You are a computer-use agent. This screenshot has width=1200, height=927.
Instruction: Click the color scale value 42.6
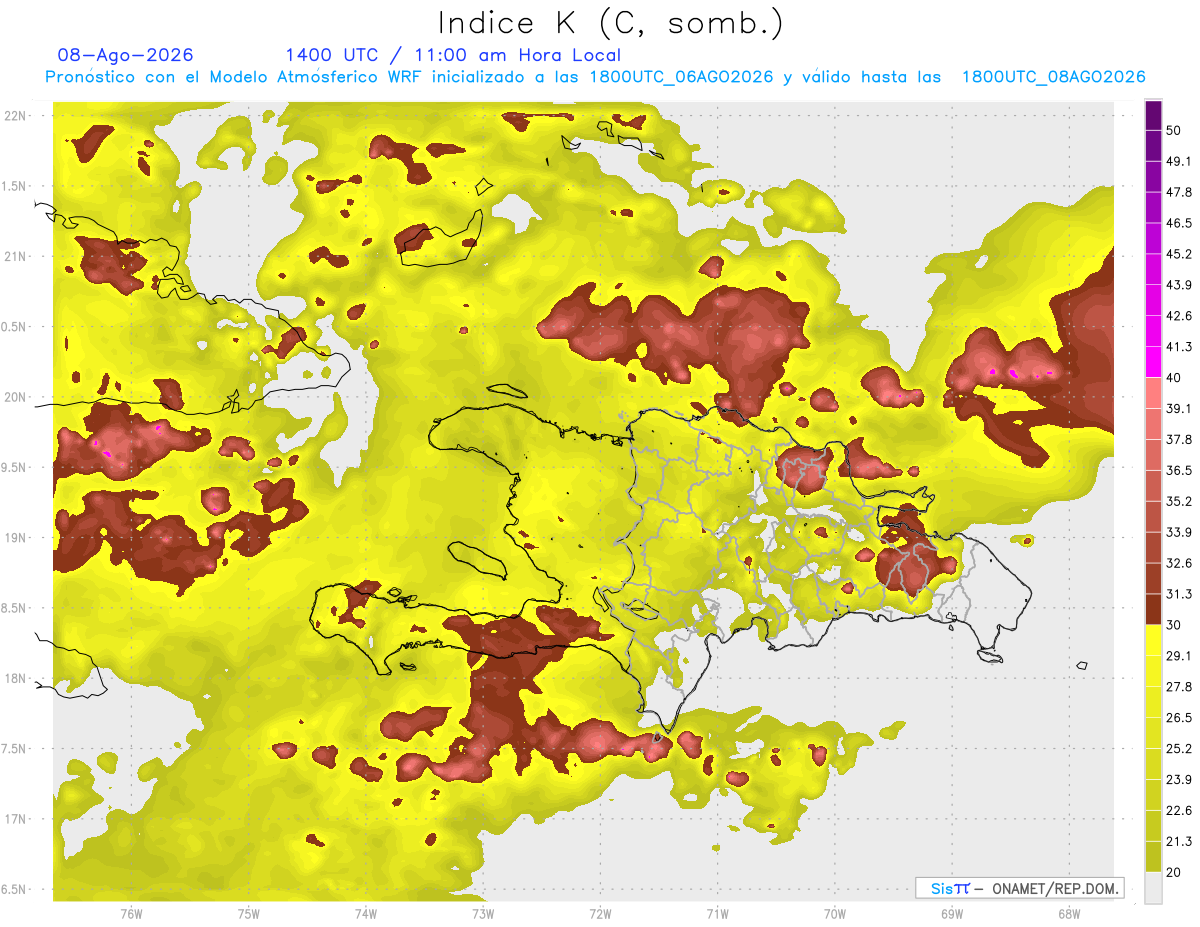tap(1179, 316)
